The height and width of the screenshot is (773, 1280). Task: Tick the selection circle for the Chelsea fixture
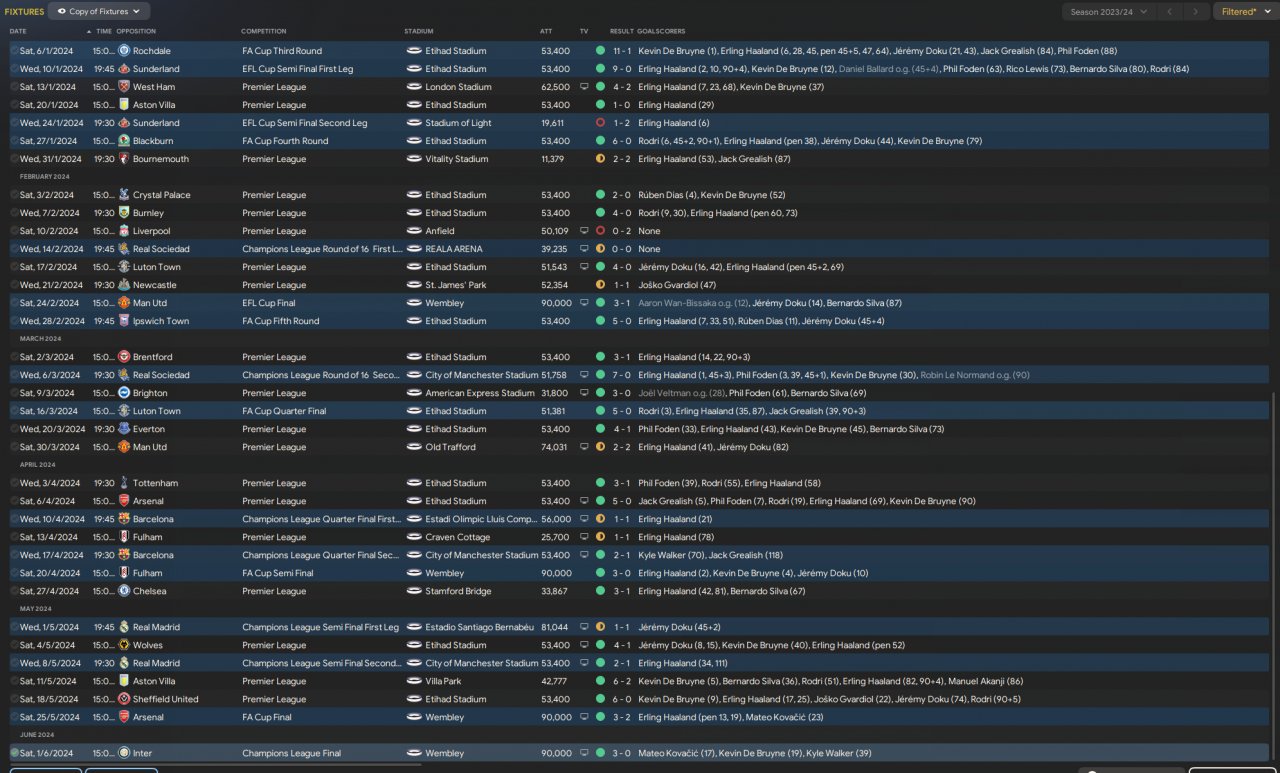pyautogui.click(x=14, y=591)
